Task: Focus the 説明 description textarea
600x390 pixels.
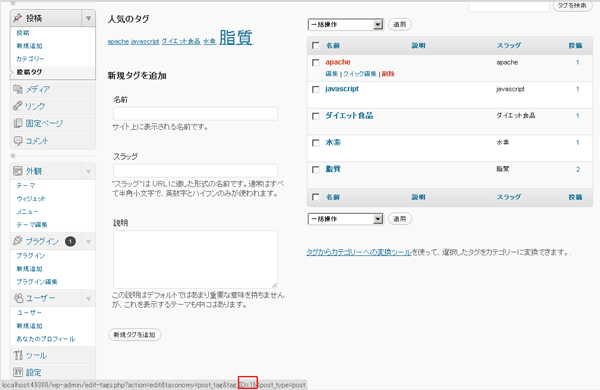Action: point(195,259)
